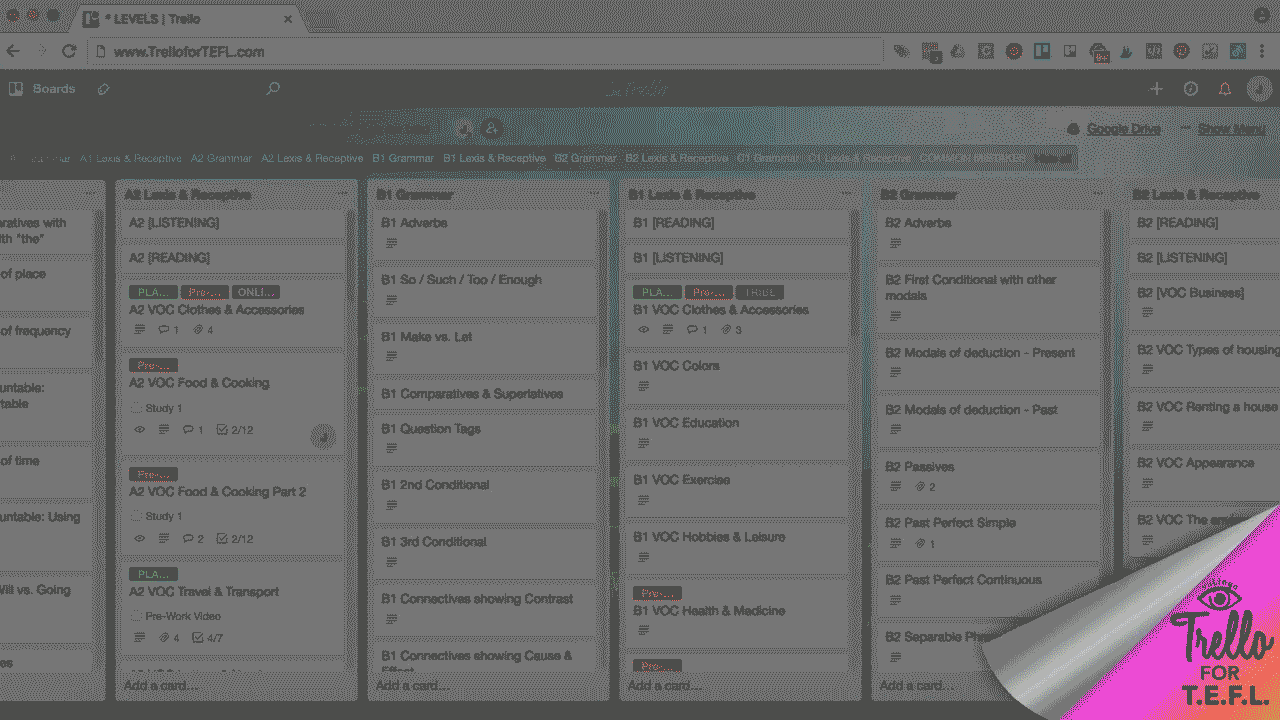Jump to B2 Grammar in list navigation bar
The height and width of the screenshot is (720, 1280).
click(x=585, y=158)
